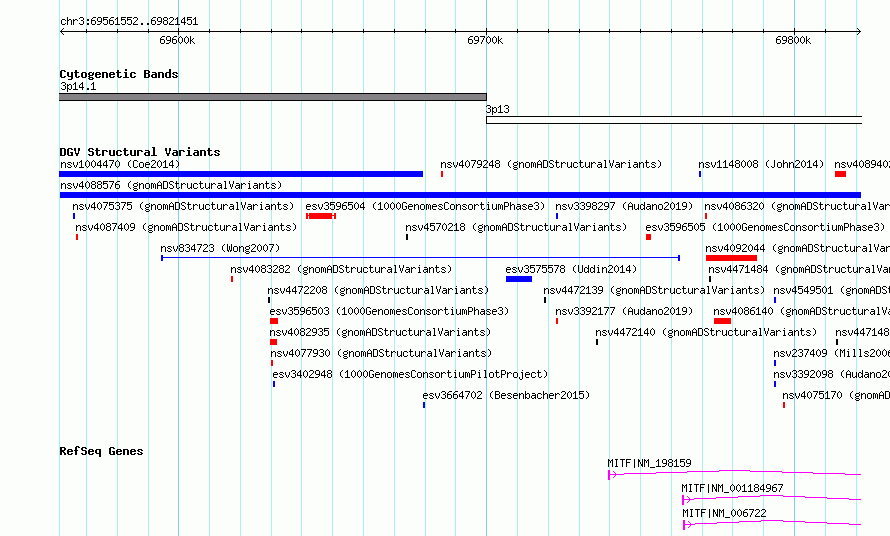The width and height of the screenshot is (890, 536).
Task: Click the blue esv3575578 variant bar
Action: point(519,279)
